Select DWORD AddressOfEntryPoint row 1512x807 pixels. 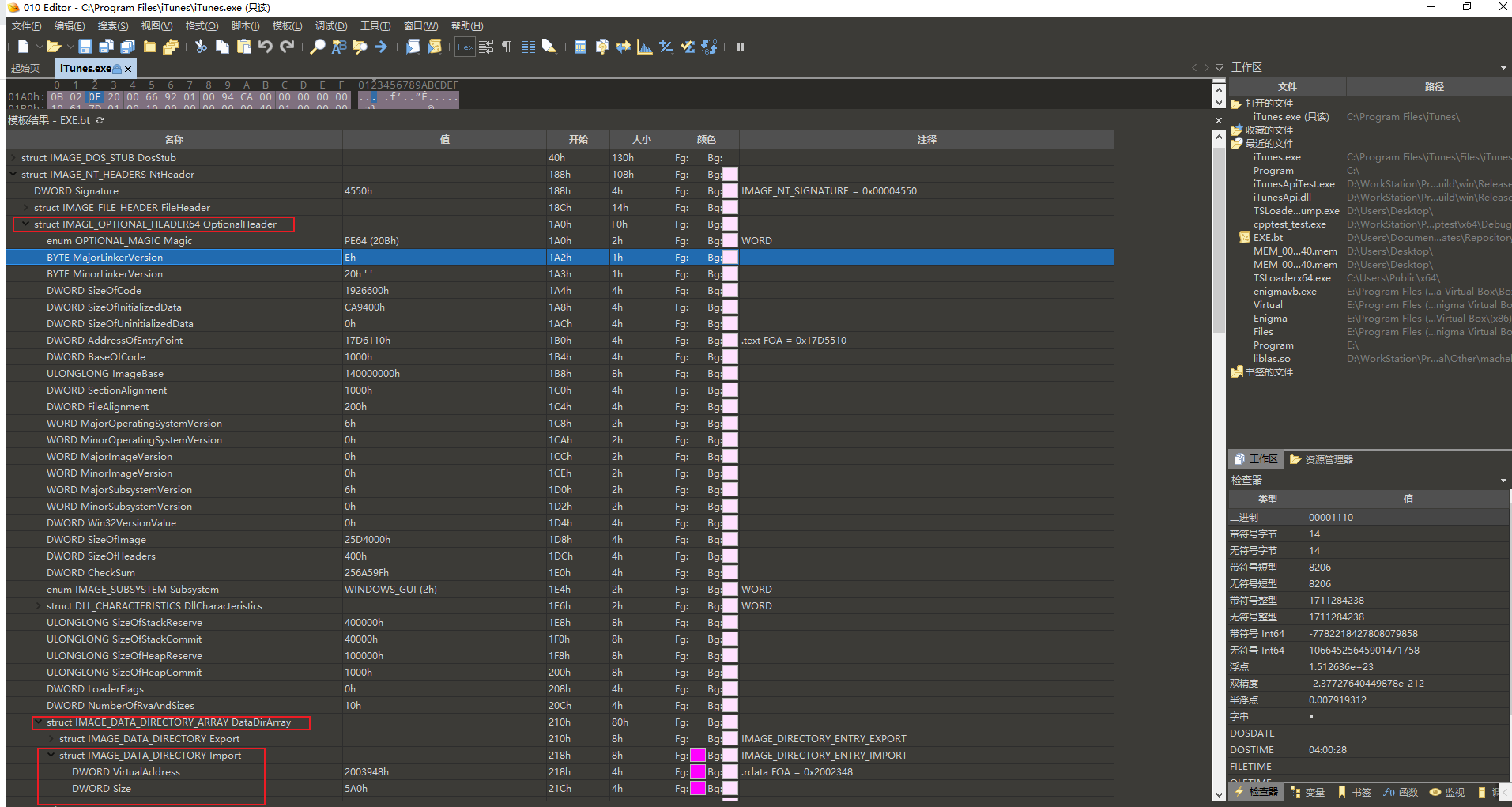[560, 341]
